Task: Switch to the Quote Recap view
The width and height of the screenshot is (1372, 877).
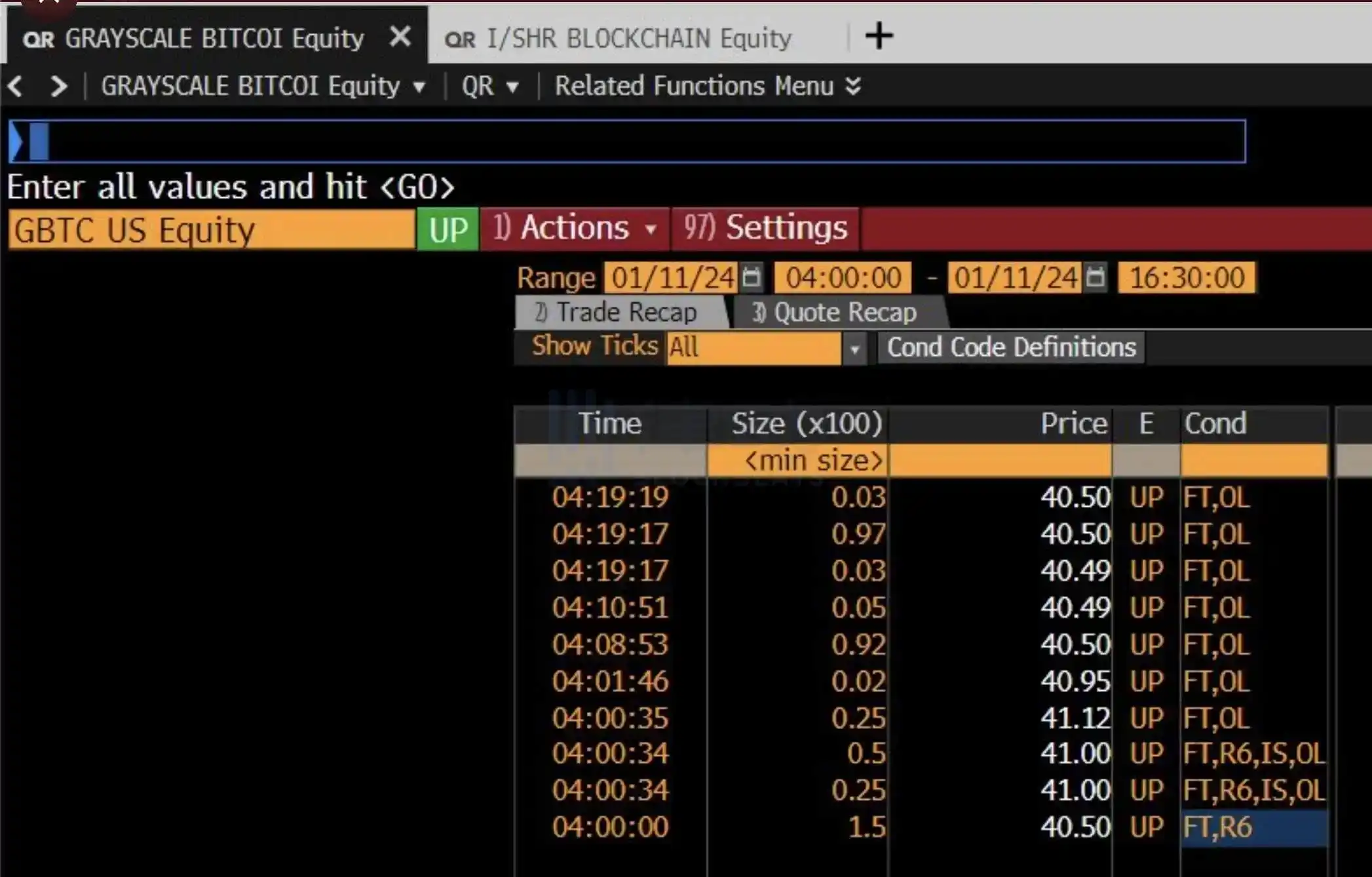Action: pos(832,312)
